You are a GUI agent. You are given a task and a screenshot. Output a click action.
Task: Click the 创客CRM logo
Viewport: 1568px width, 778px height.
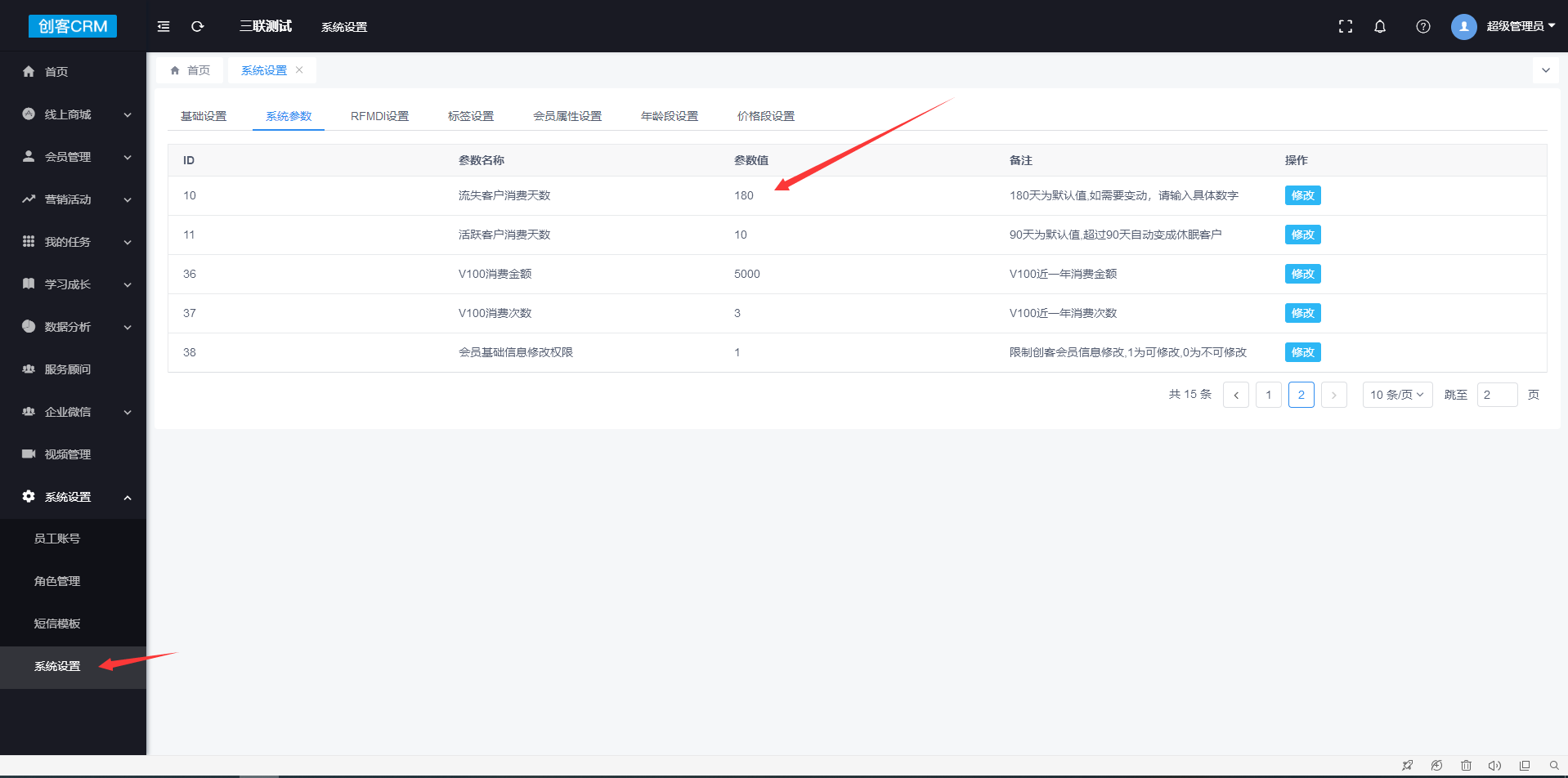click(x=73, y=26)
